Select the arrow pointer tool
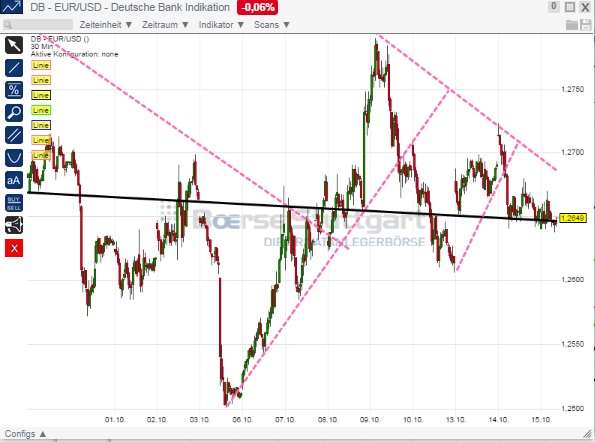Viewport: 595px width, 442px height. tap(14, 45)
